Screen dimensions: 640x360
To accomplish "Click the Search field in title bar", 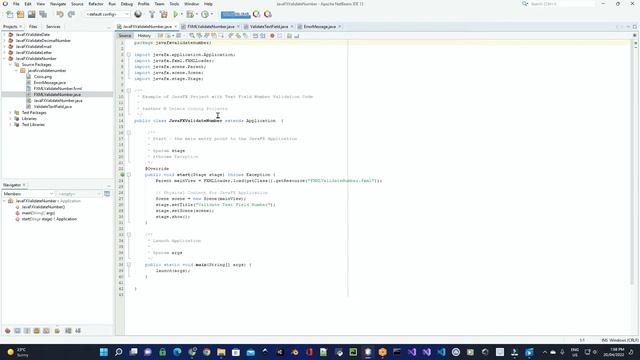I will [562, 4].
